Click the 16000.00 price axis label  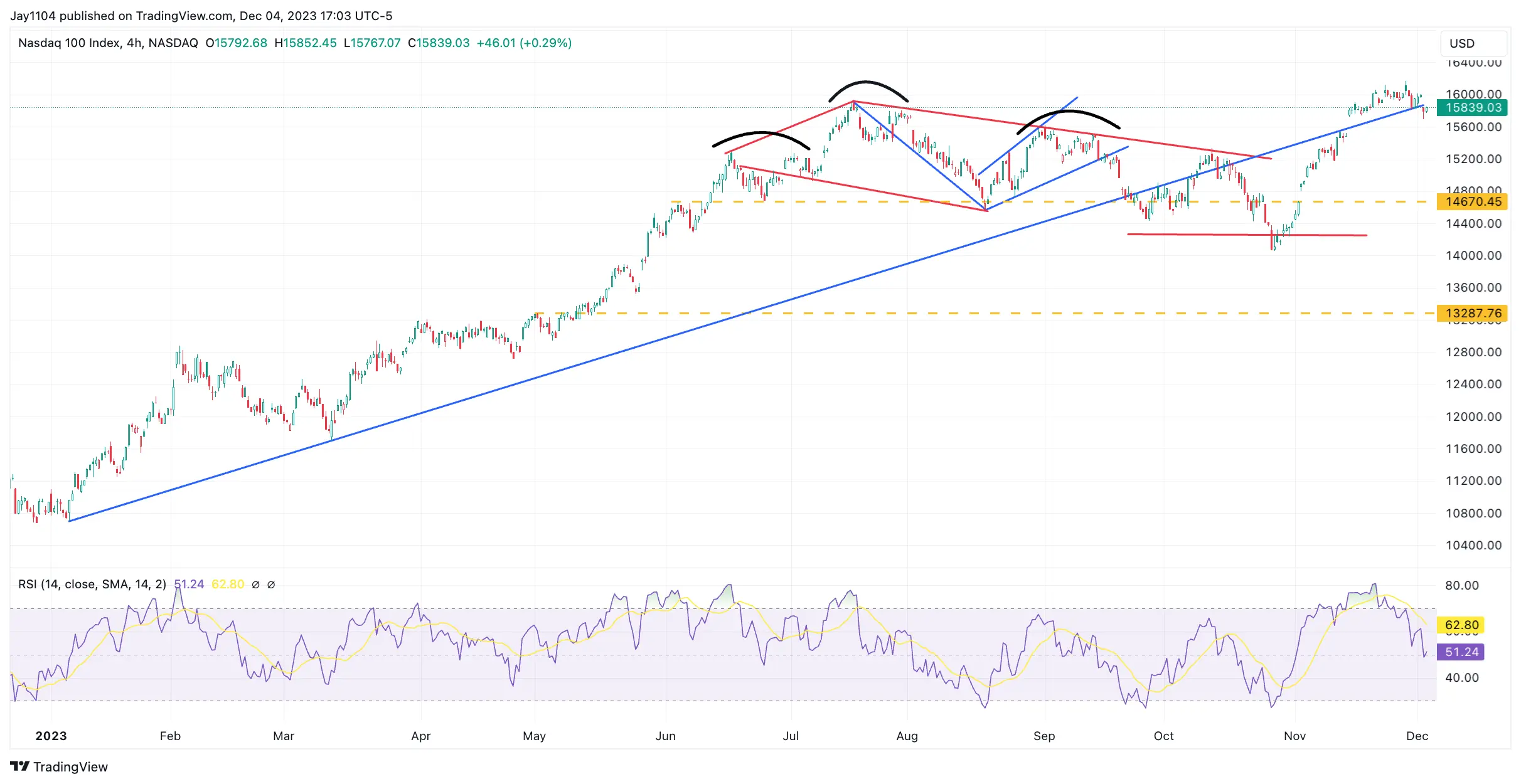tap(1473, 94)
